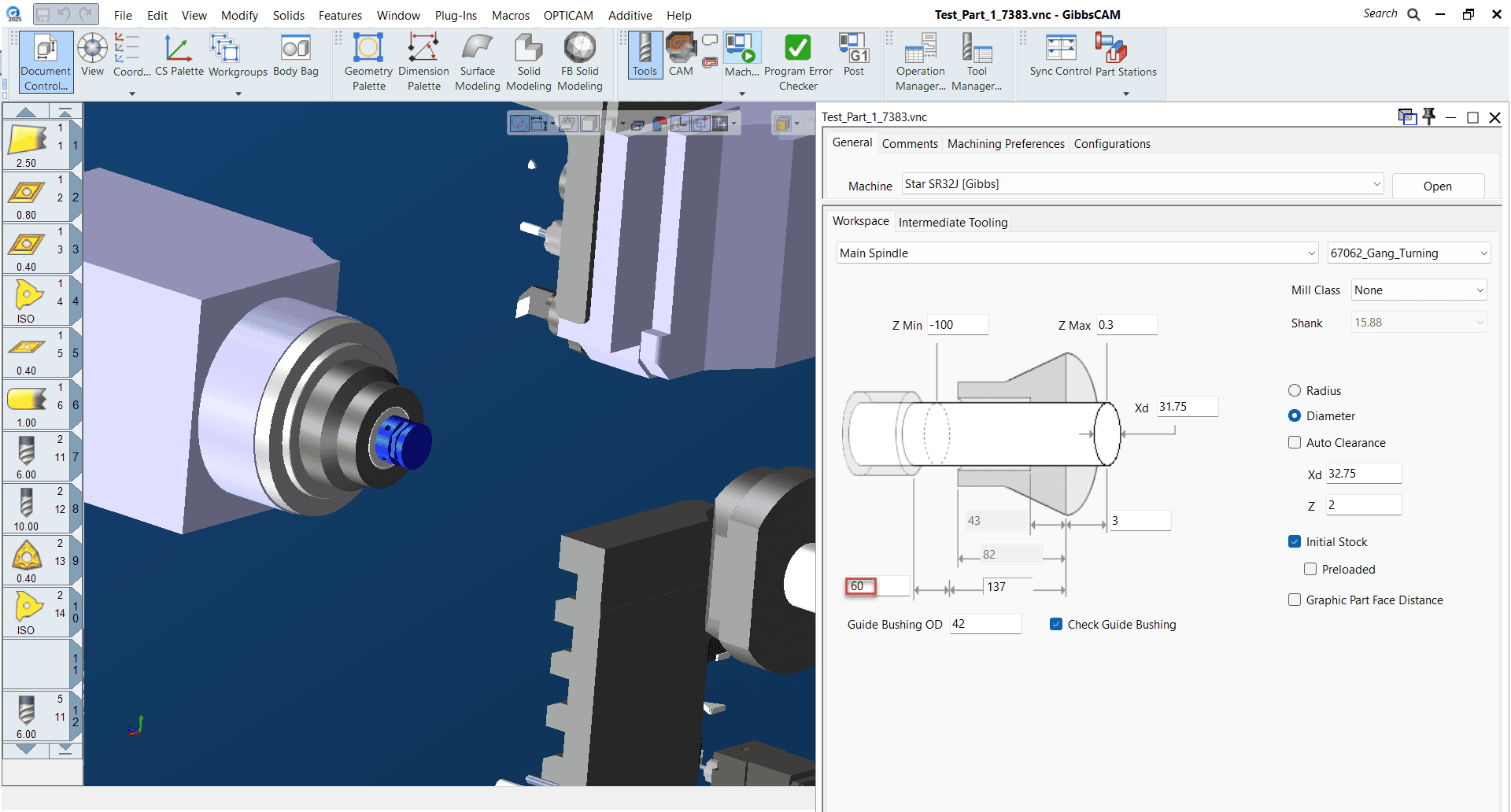Image resolution: width=1511 pixels, height=812 pixels.
Task: Open Sync Control
Action: [1061, 55]
